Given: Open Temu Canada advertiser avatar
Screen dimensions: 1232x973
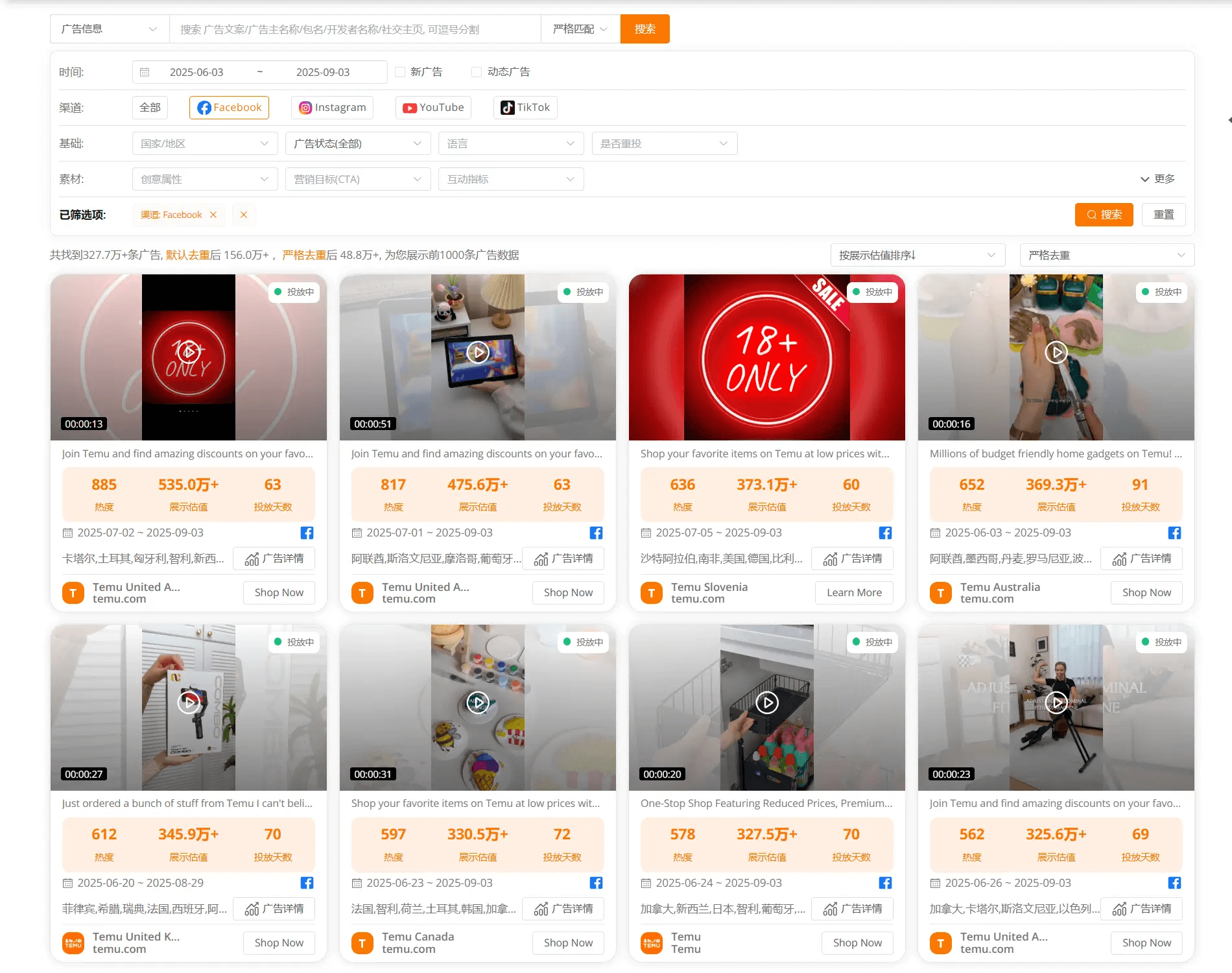Looking at the screenshot, I should click(362, 943).
